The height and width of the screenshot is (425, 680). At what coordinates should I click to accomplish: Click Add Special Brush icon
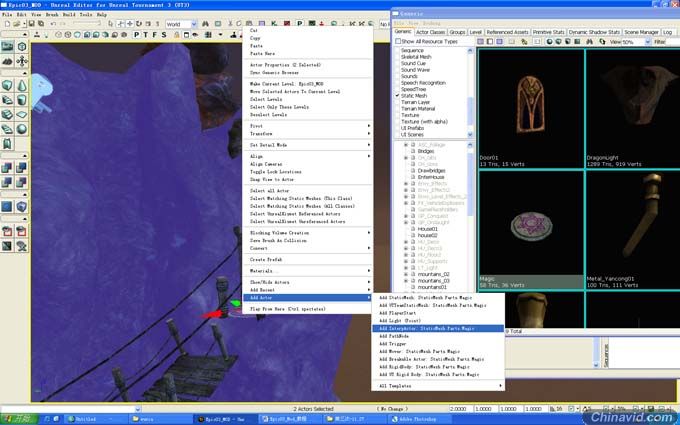[7, 206]
